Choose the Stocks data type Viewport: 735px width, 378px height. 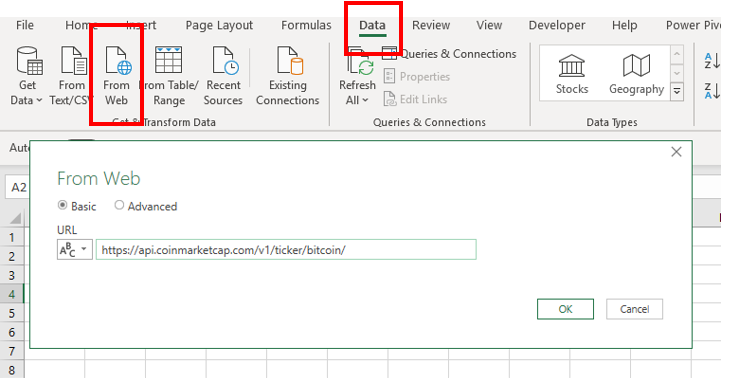pos(572,74)
